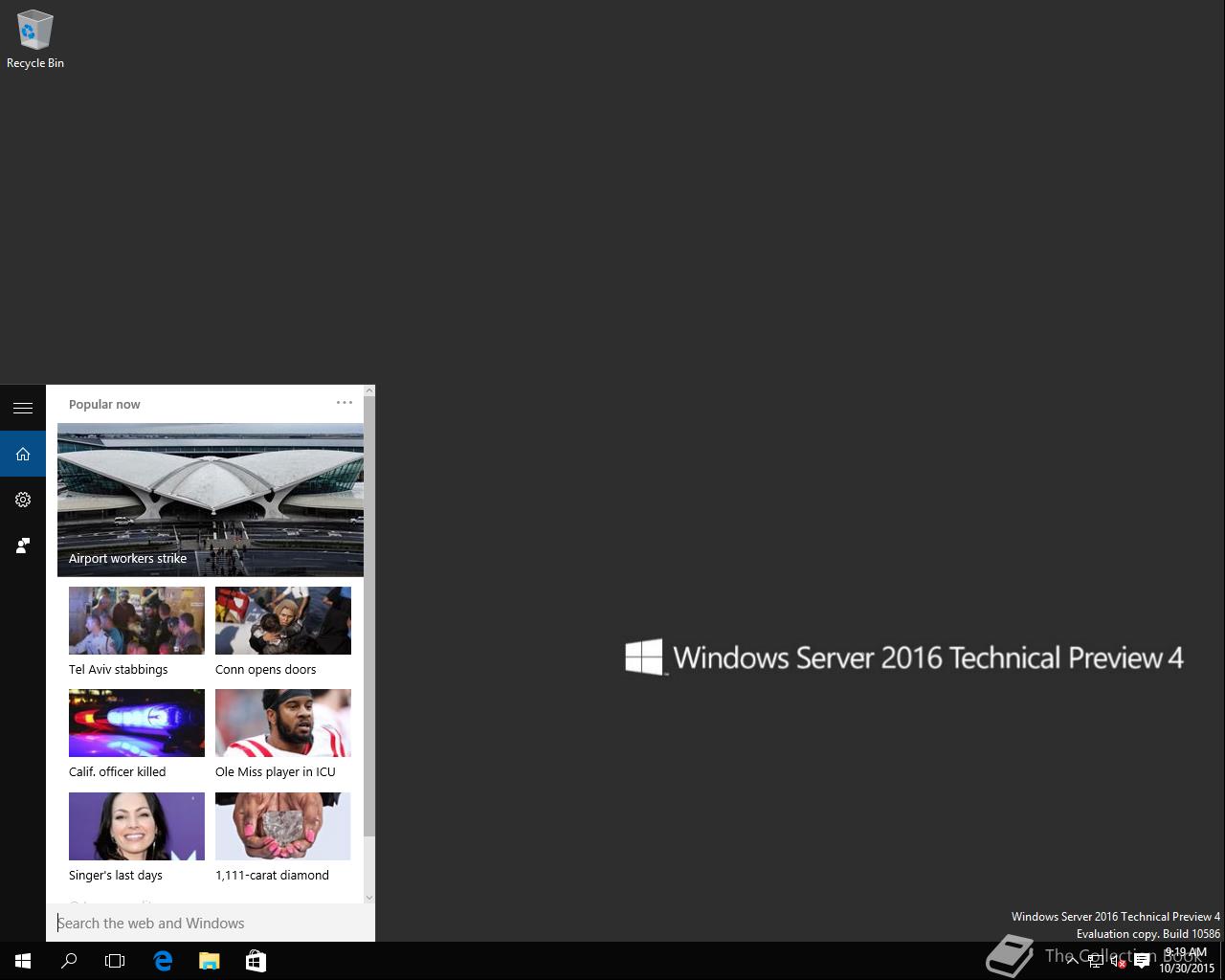The height and width of the screenshot is (980, 1225).
Task: Click the 'Popular now' heading
Action: pos(104,404)
